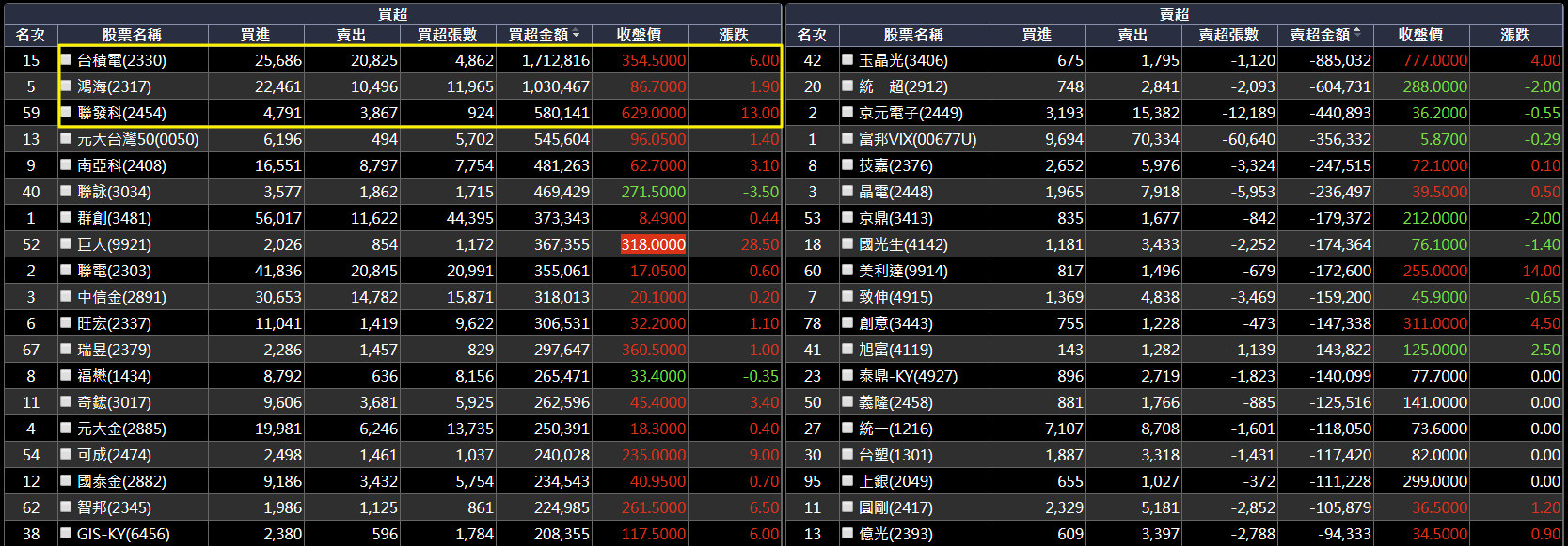Screen dimensions: 1568x546
Task: Open stock 旭富(4119)
Action: click(895, 350)
